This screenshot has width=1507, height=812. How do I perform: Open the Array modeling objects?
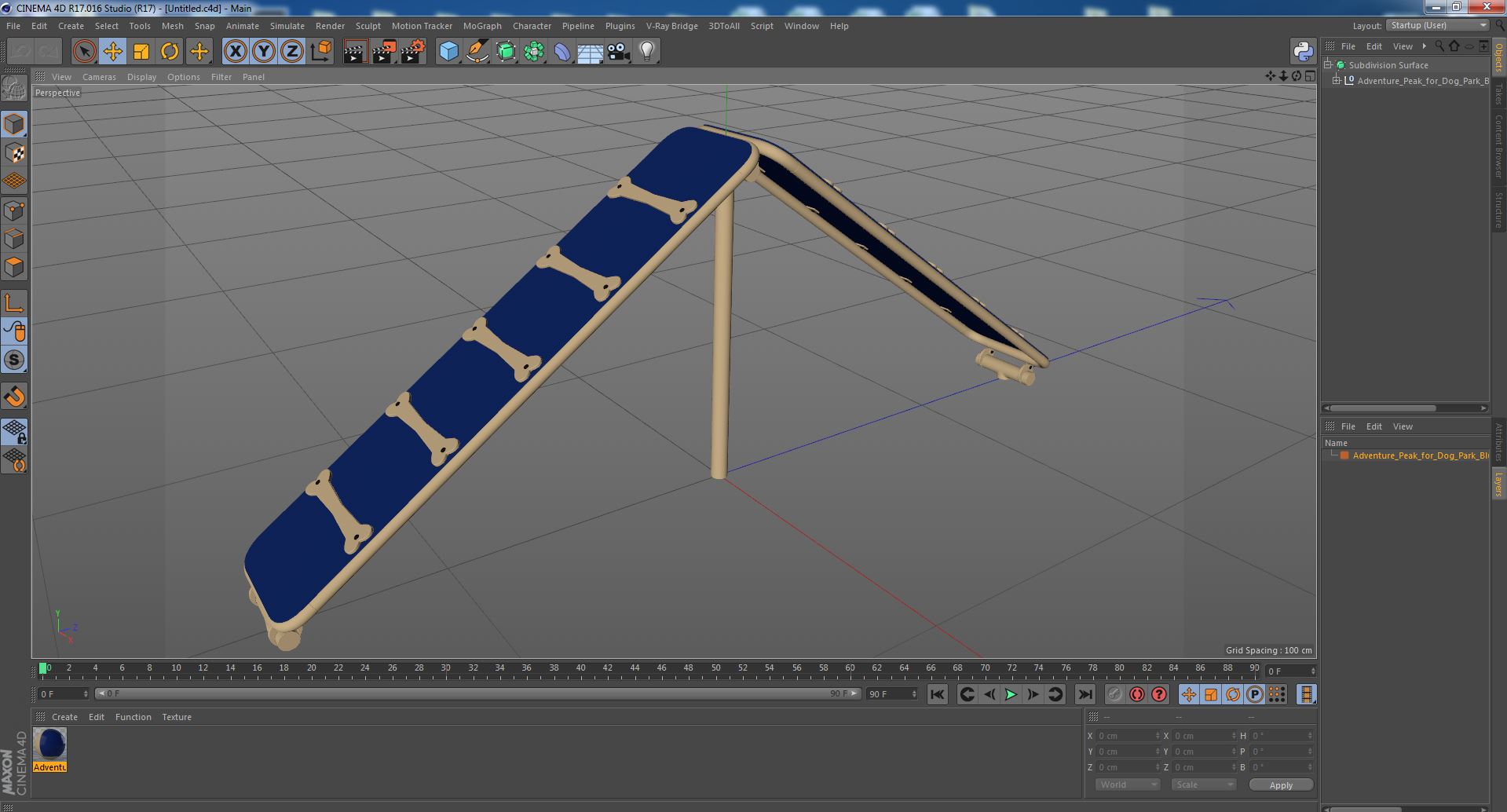534,52
